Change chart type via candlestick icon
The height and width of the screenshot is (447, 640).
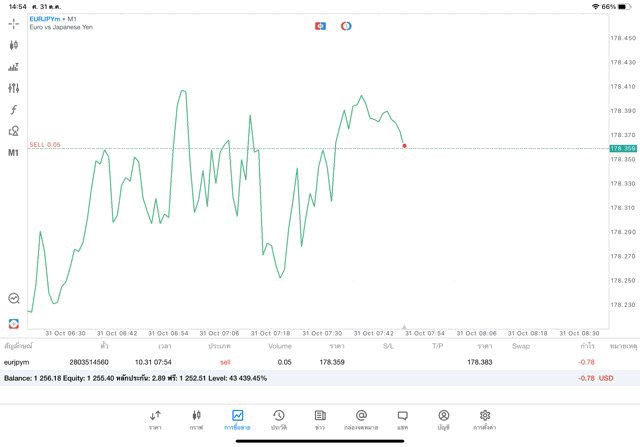[x=14, y=45]
